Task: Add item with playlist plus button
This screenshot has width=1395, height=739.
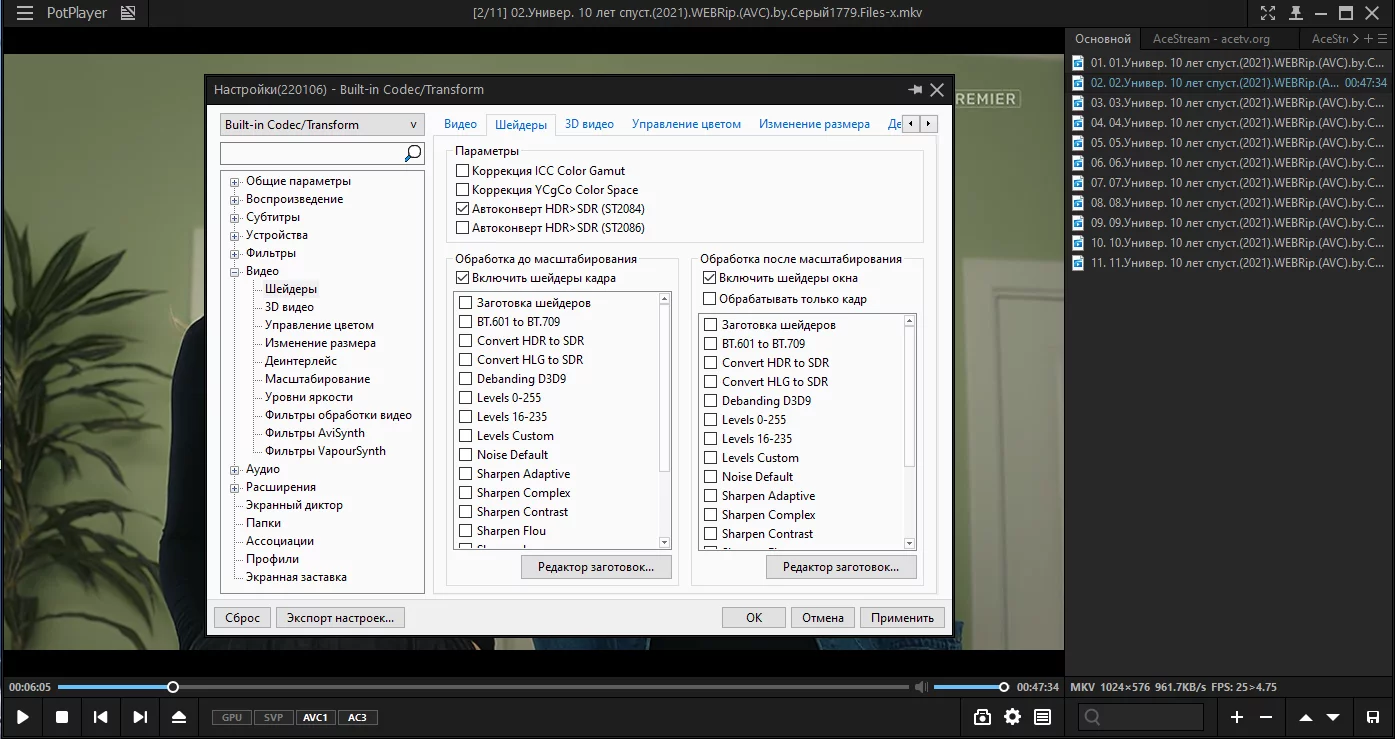Action: pyautogui.click(x=1237, y=717)
